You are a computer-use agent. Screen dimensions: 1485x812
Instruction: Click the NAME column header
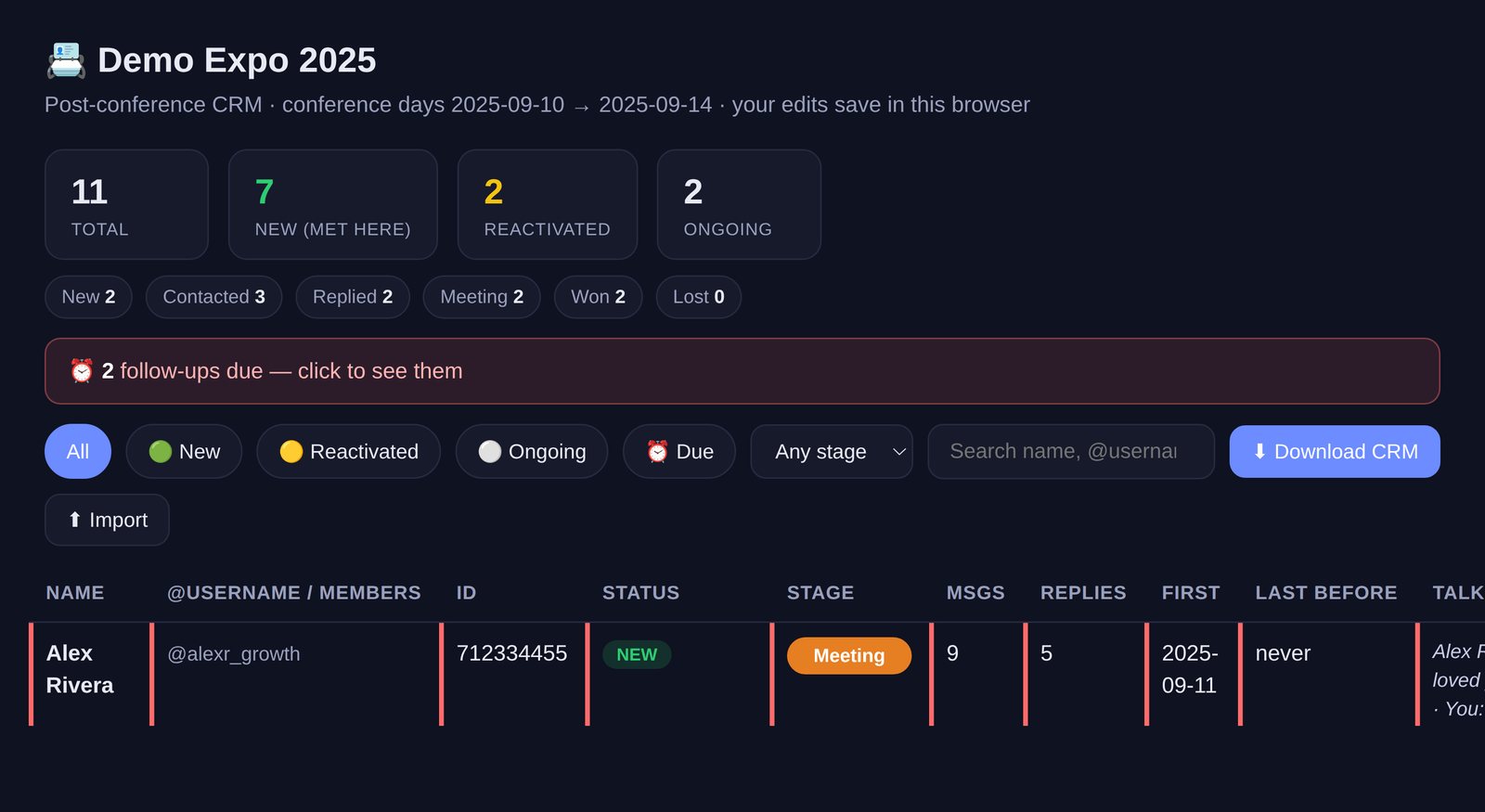click(x=75, y=593)
